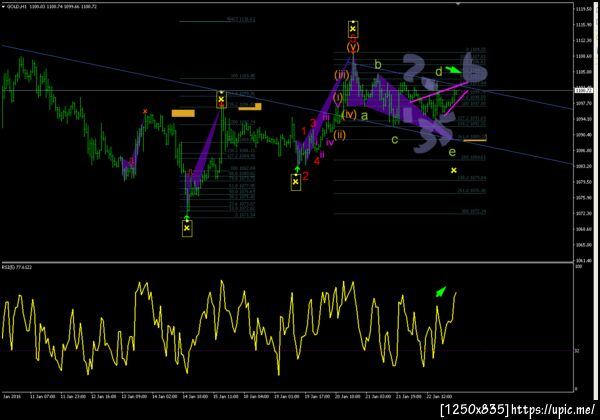Click the wave label a
The height and width of the screenshot is (420, 600).
coord(364,116)
